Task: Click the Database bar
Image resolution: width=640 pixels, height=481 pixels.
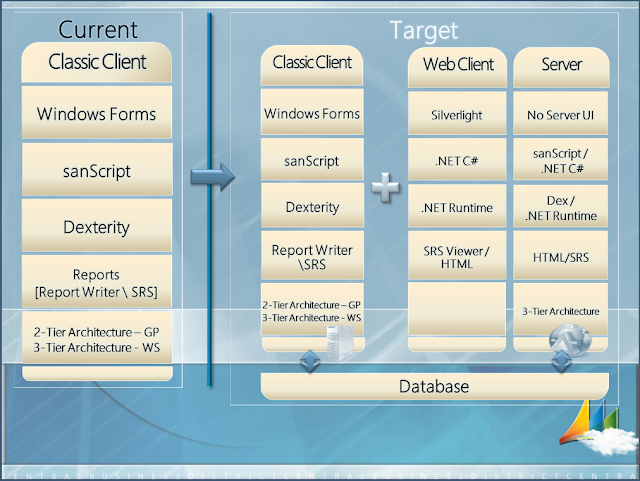Action: 435,386
